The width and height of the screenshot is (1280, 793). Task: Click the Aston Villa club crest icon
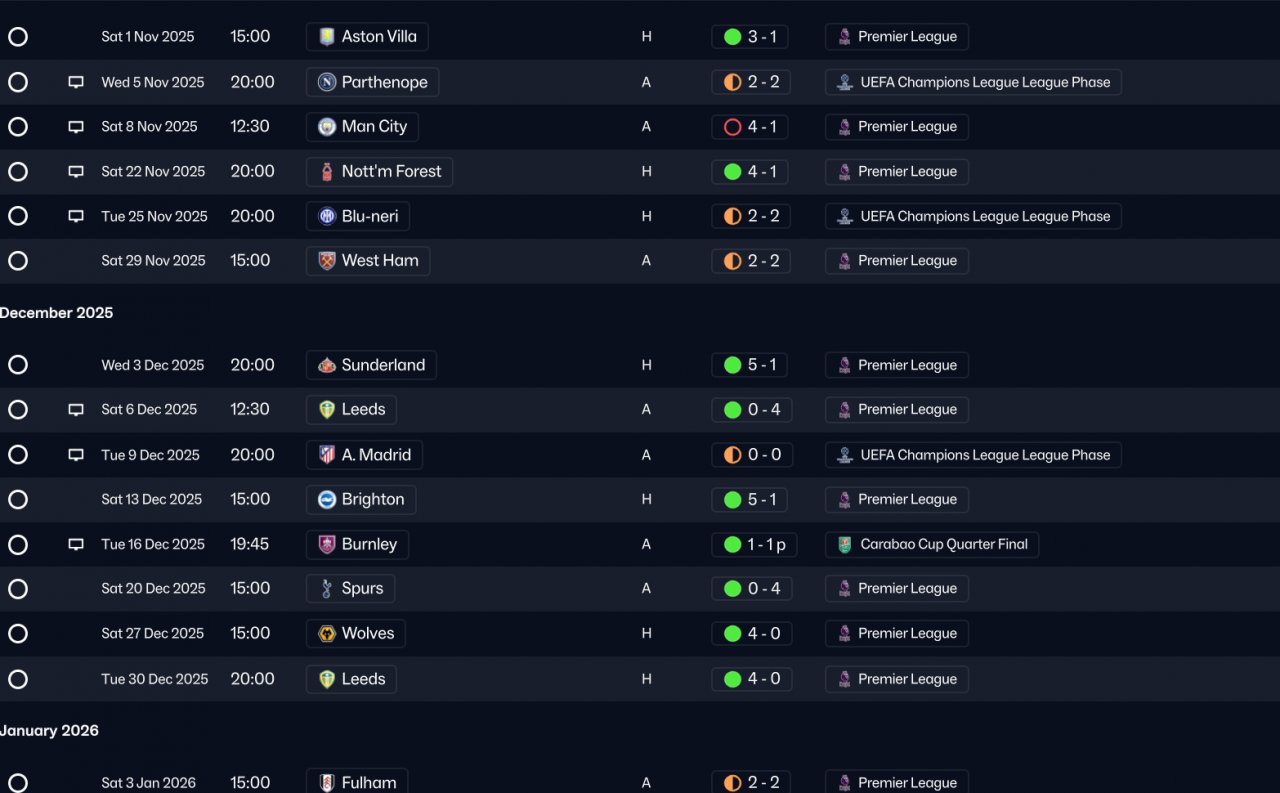[327, 37]
